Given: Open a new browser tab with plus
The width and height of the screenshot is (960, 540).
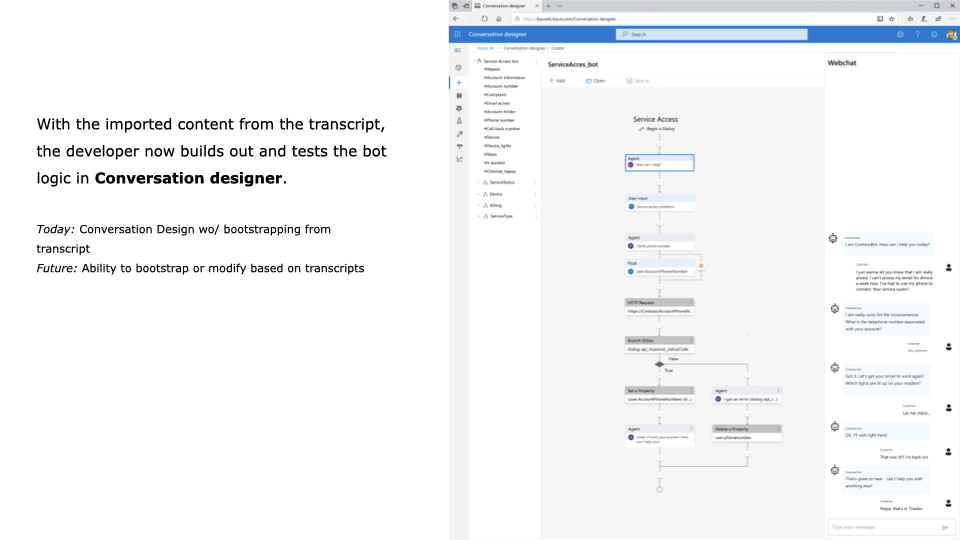Looking at the screenshot, I should 549,6.
